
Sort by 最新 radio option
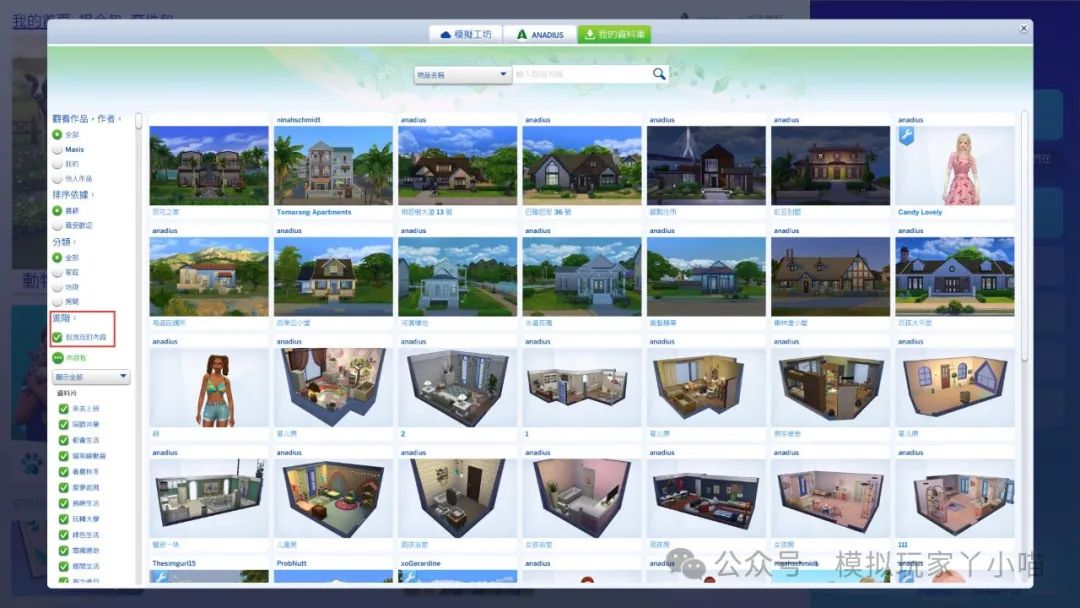(58, 211)
